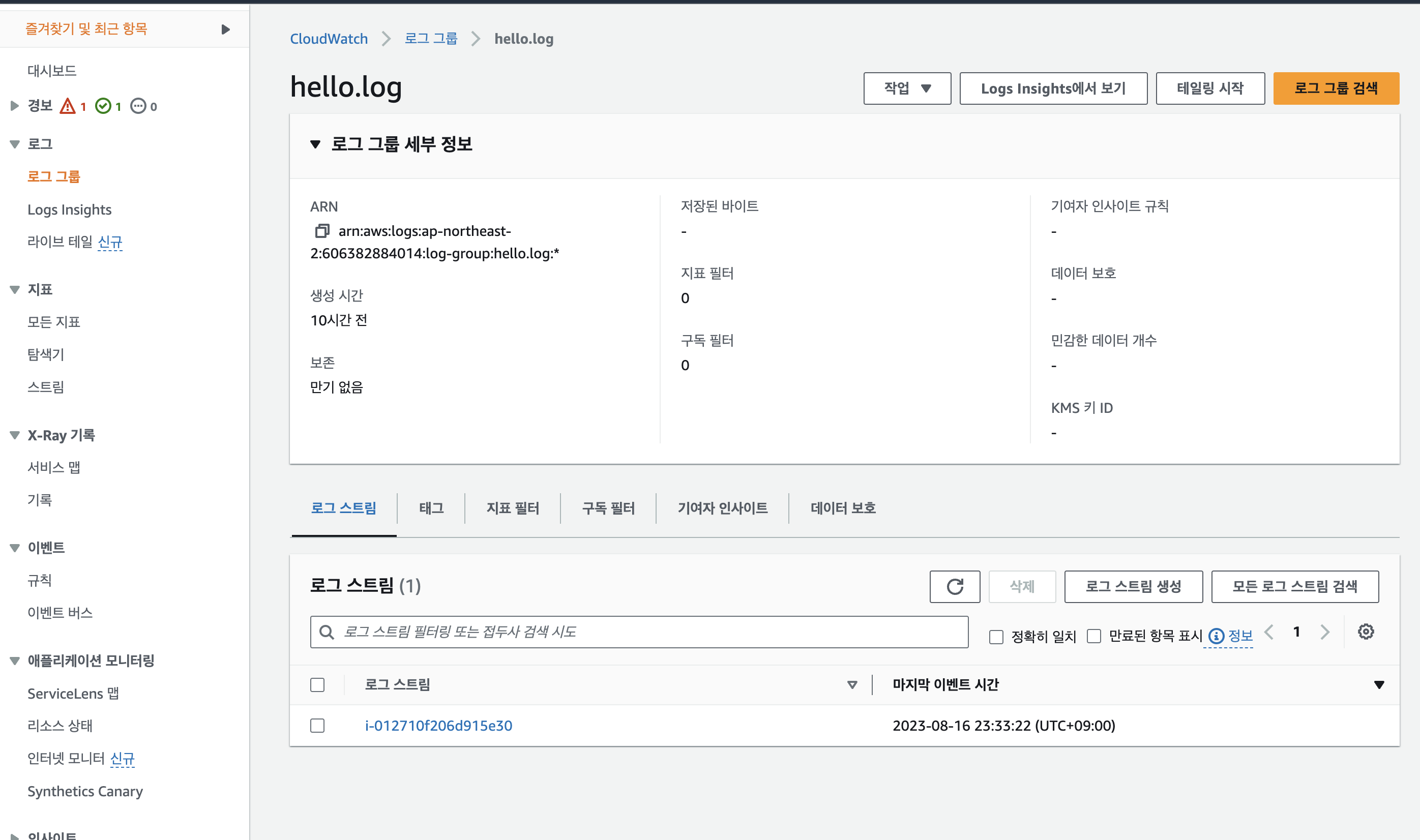Open the 지표 필터 tab
The width and height of the screenshot is (1420, 840).
[512, 508]
